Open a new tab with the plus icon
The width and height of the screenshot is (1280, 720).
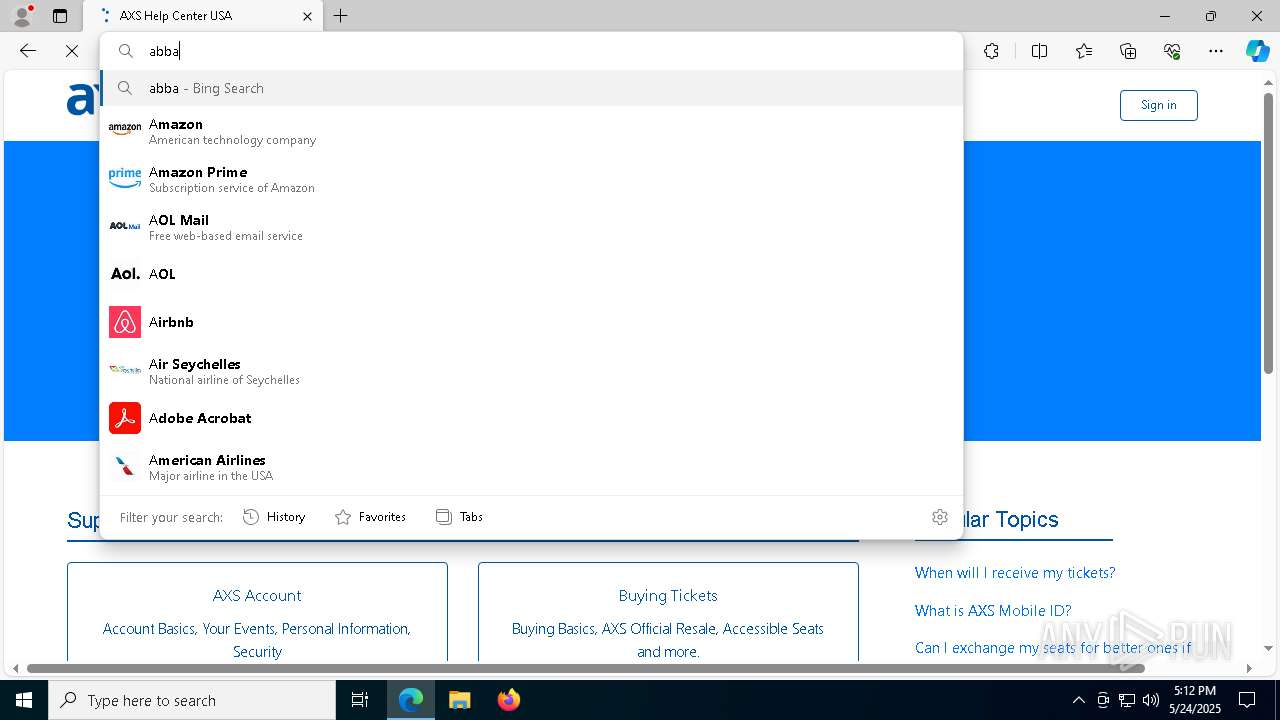click(341, 16)
